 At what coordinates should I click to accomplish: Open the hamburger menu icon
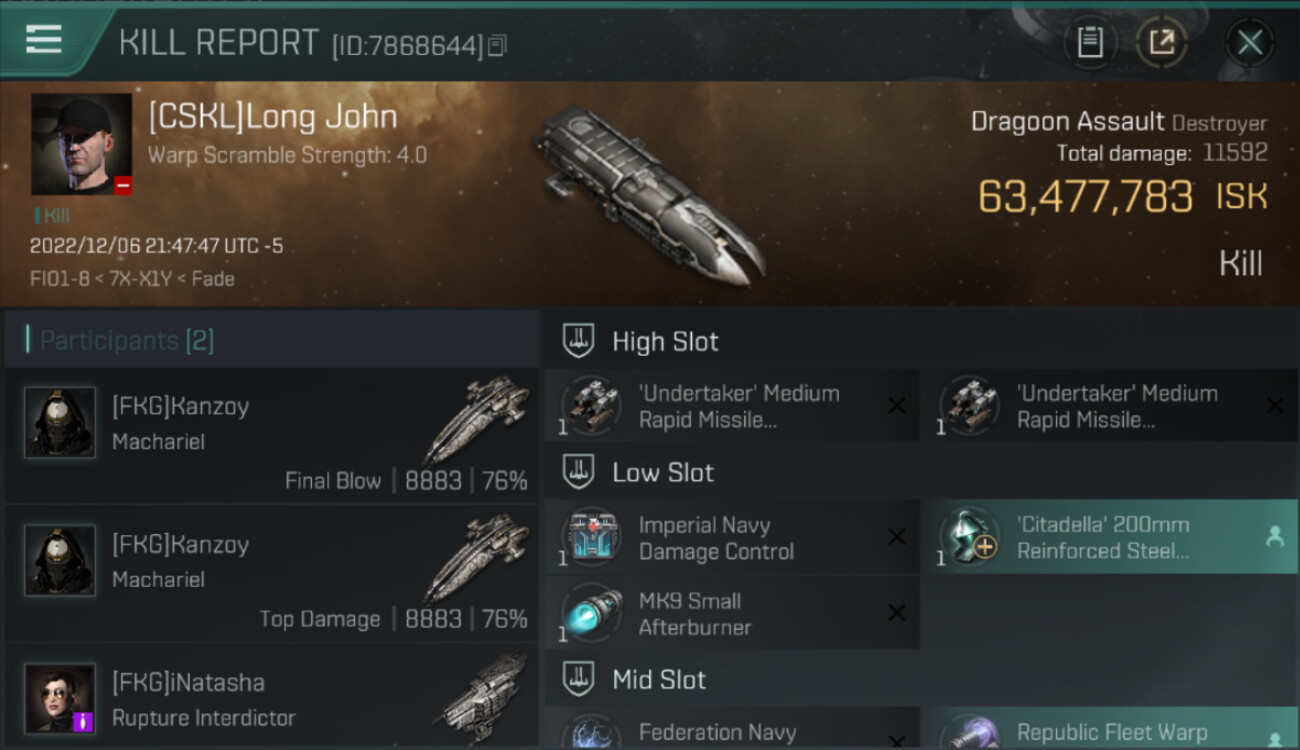[44, 40]
